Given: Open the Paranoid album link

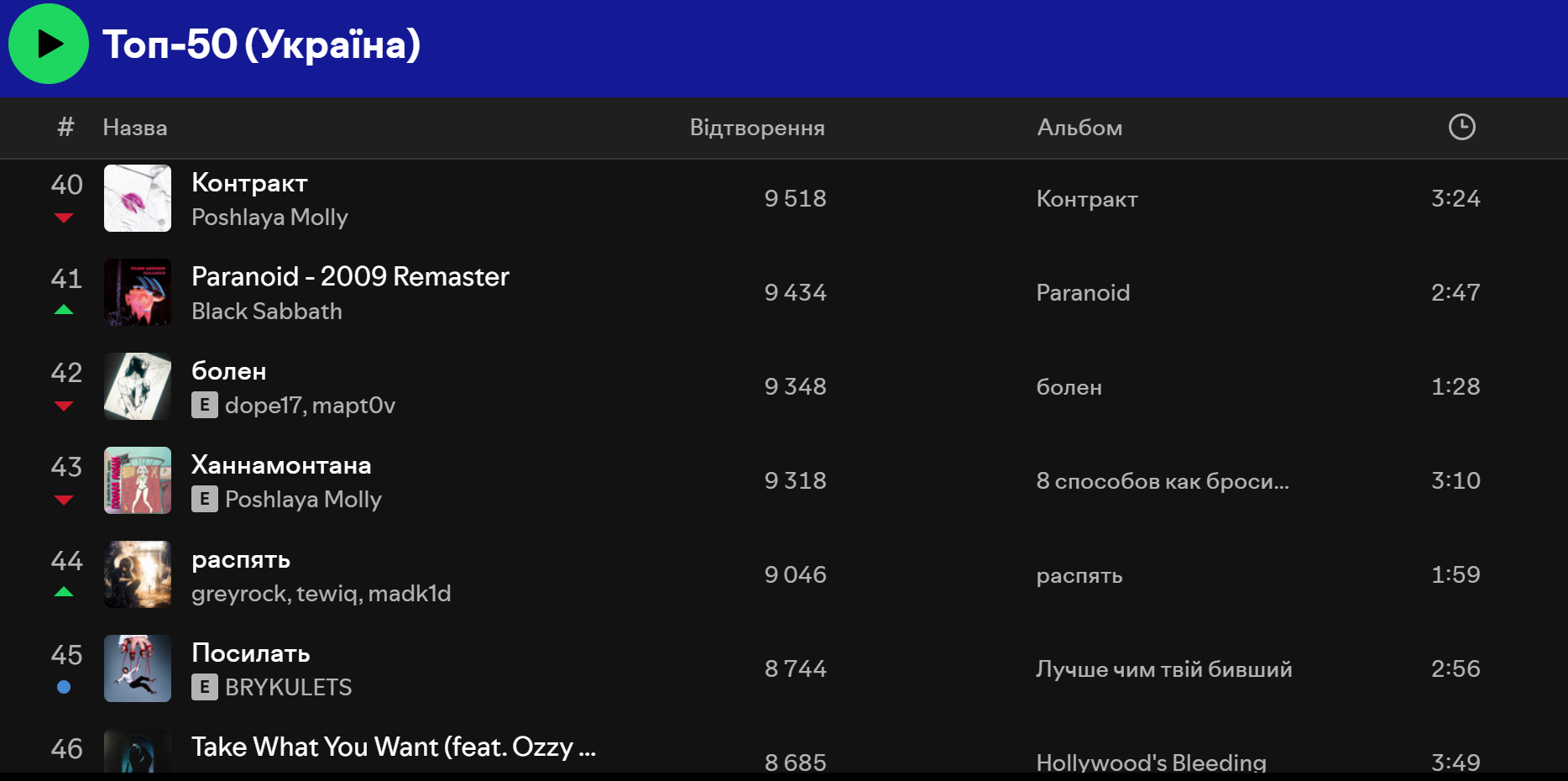Looking at the screenshot, I should point(1083,293).
